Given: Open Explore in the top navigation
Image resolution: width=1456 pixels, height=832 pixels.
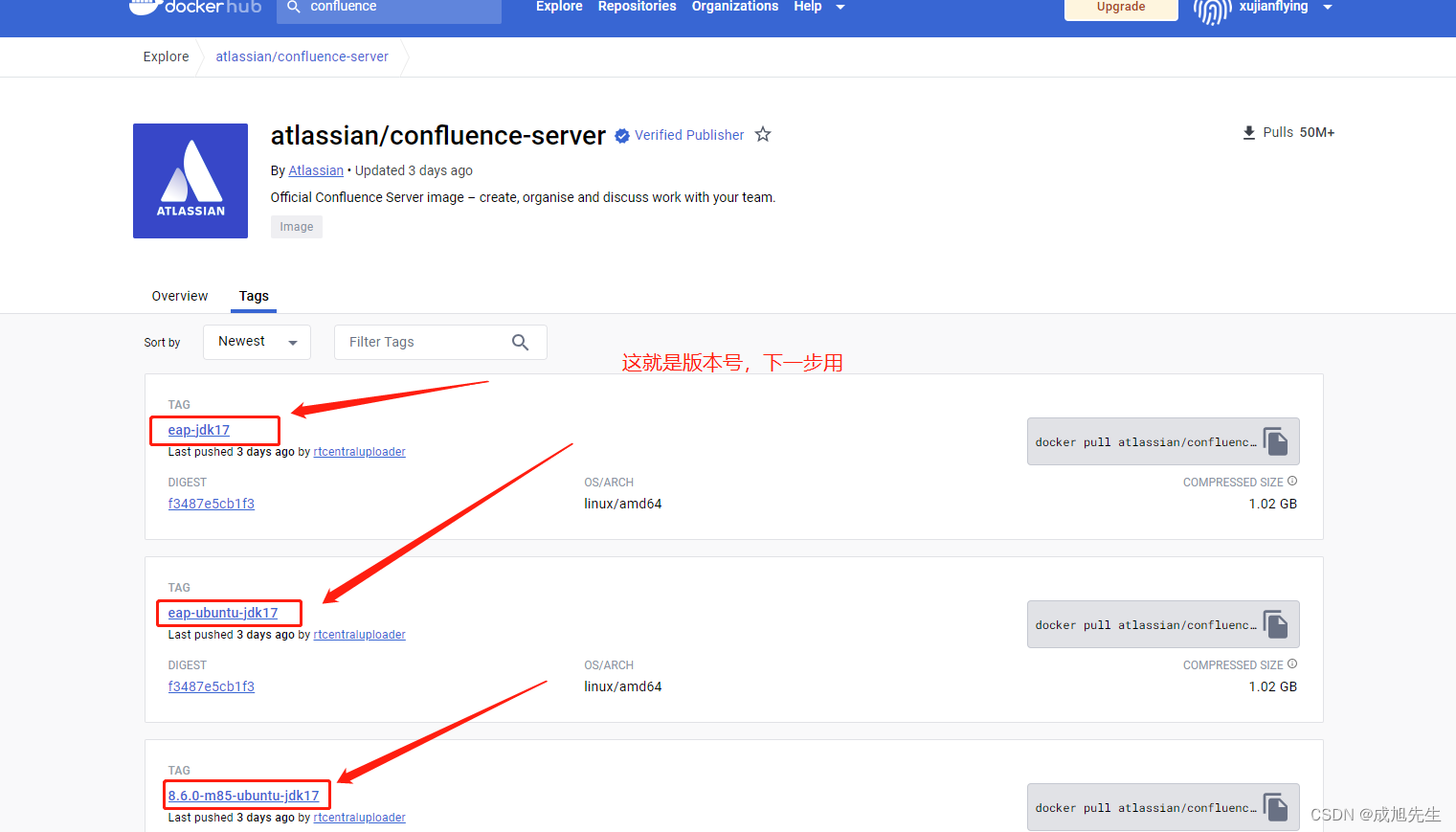Looking at the screenshot, I should pos(559,7).
